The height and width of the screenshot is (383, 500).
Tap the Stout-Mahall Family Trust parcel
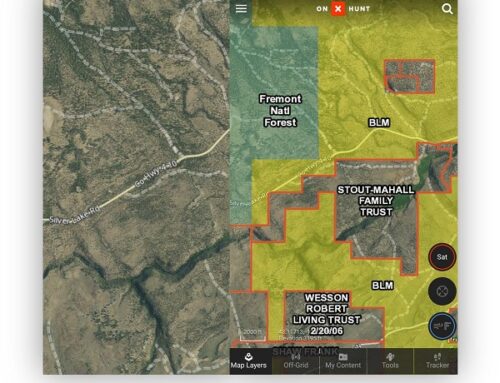point(376,201)
